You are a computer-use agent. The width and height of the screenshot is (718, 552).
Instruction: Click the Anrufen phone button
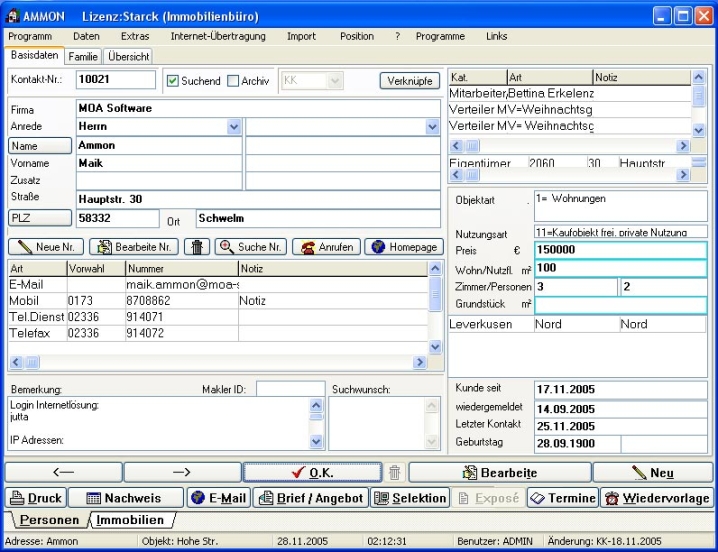324,246
